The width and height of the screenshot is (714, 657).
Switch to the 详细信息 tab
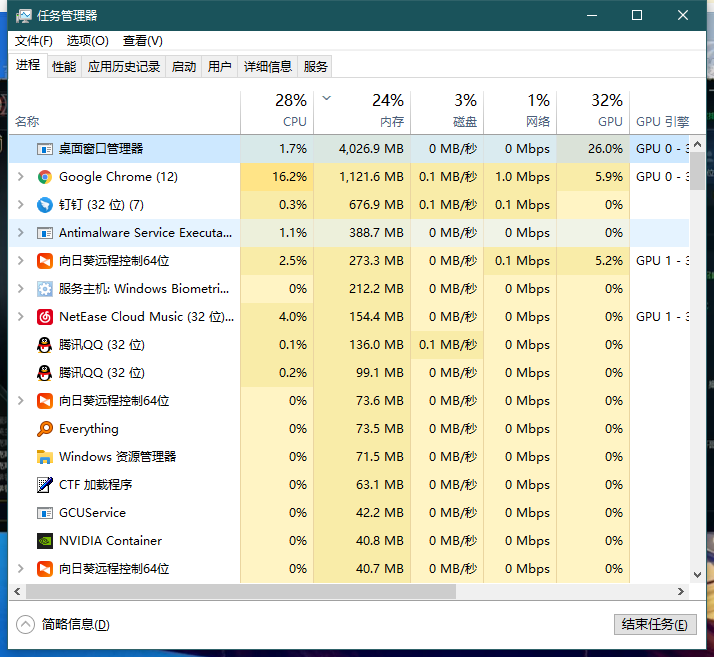pos(268,67)
